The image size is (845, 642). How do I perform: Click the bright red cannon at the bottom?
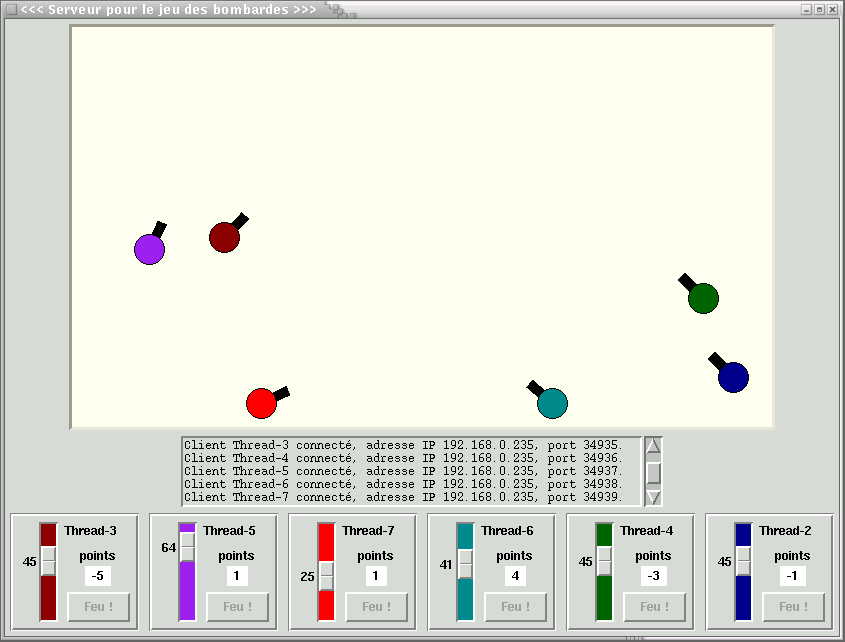click(x=261, y=403)
